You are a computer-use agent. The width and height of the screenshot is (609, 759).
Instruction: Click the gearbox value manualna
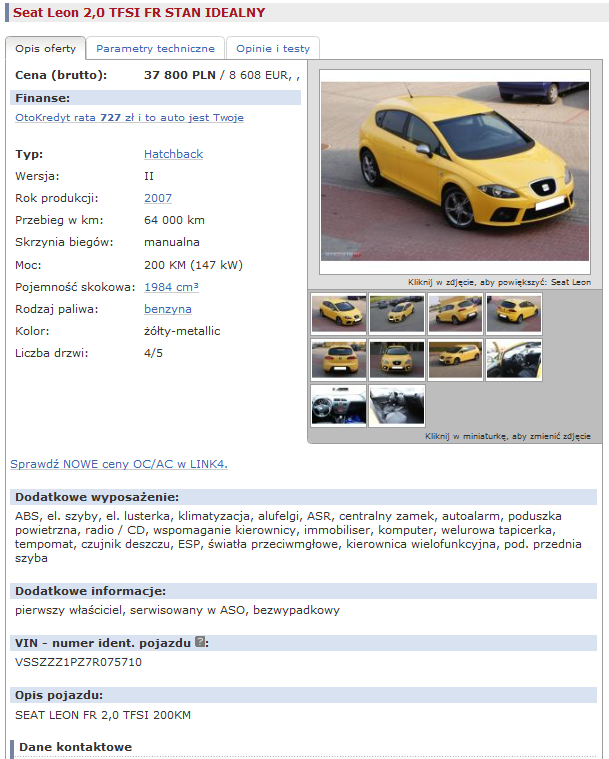click(x=172, y=242)
